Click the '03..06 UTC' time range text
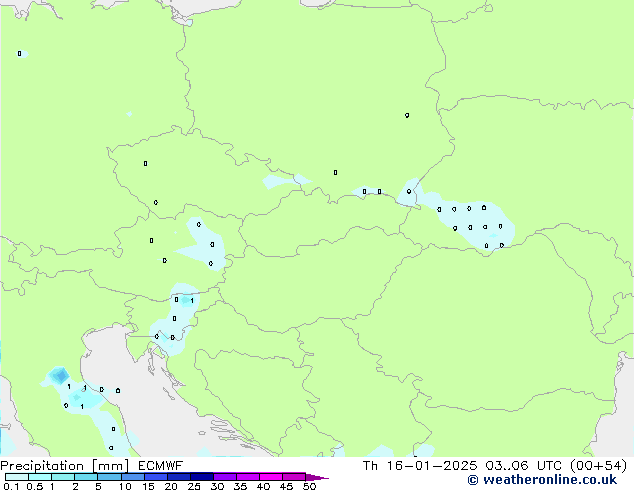This screenshot has height=490, width=634. [524, 466]
